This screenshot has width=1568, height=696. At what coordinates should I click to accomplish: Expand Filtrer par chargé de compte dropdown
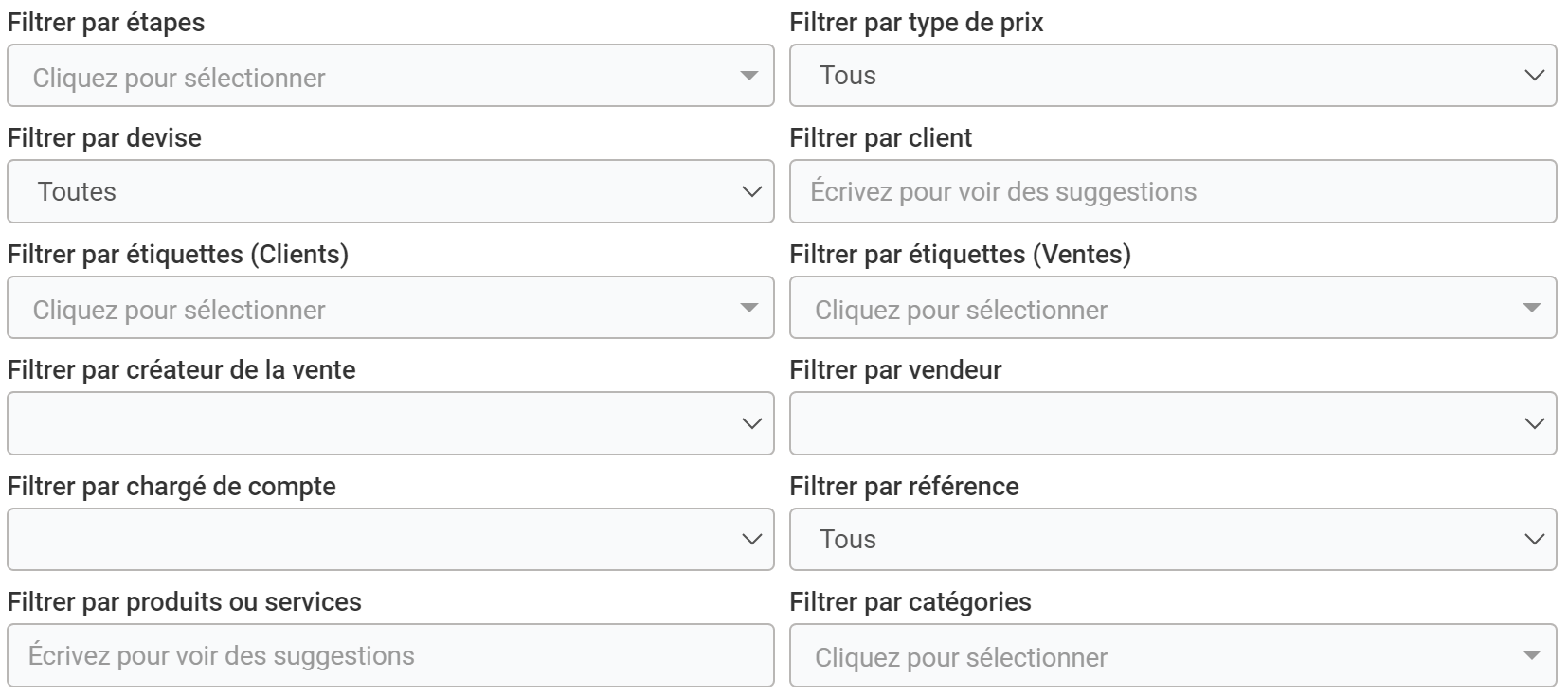[x=379, y=539]
